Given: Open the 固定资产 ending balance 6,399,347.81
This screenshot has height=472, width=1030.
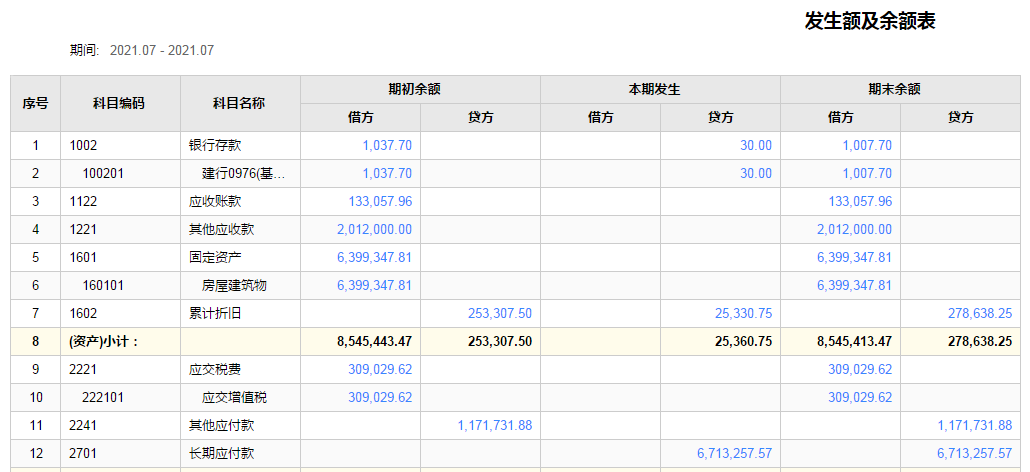Looking at the screenshot, I should (x=854, y=257).
